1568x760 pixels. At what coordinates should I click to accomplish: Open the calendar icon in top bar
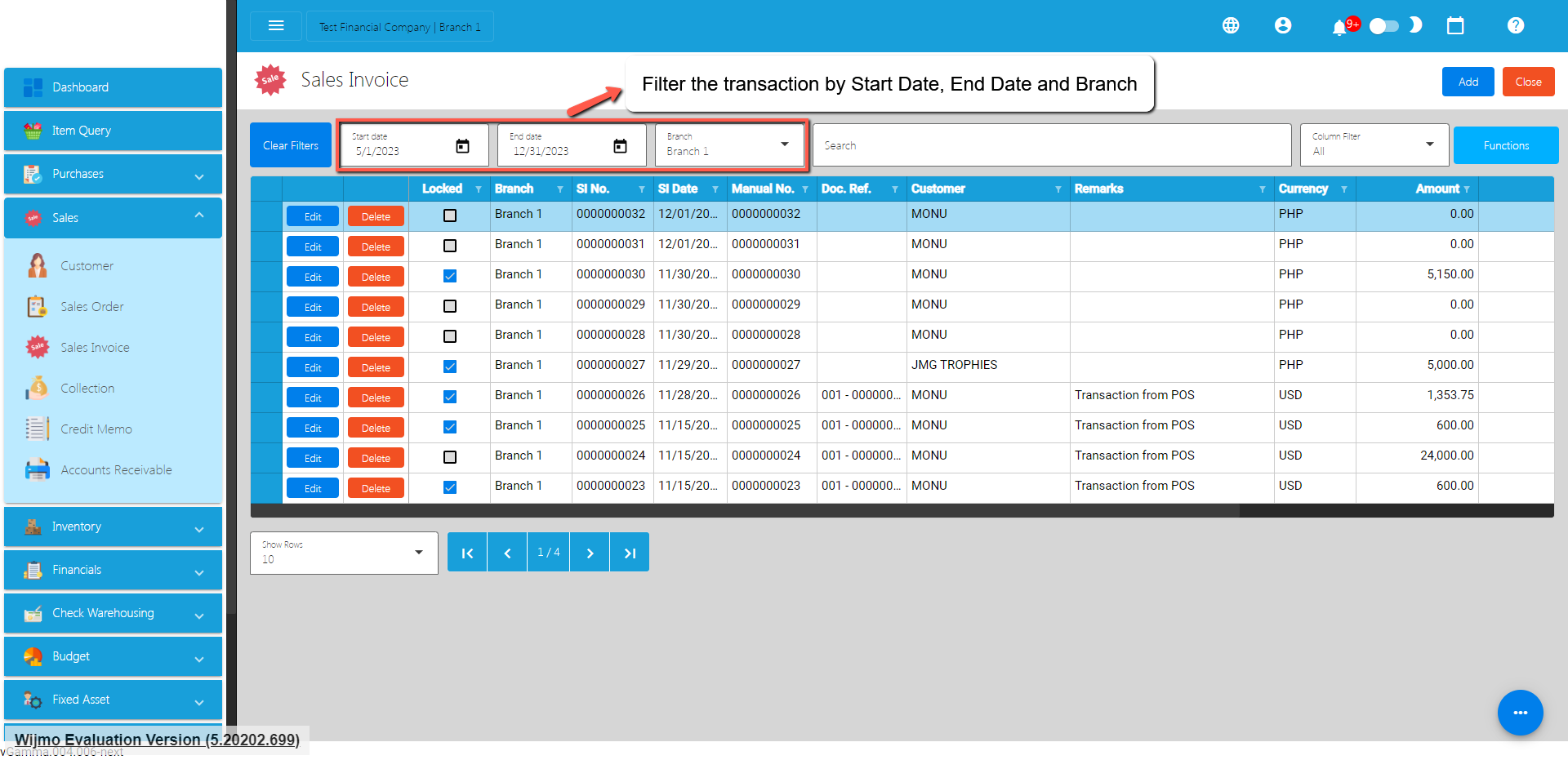click(x=1455, y=26)
